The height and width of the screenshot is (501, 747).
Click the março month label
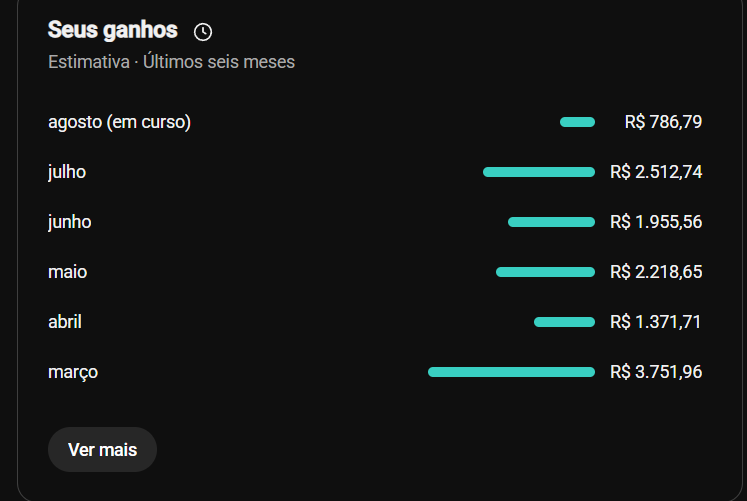click(73, 372)
